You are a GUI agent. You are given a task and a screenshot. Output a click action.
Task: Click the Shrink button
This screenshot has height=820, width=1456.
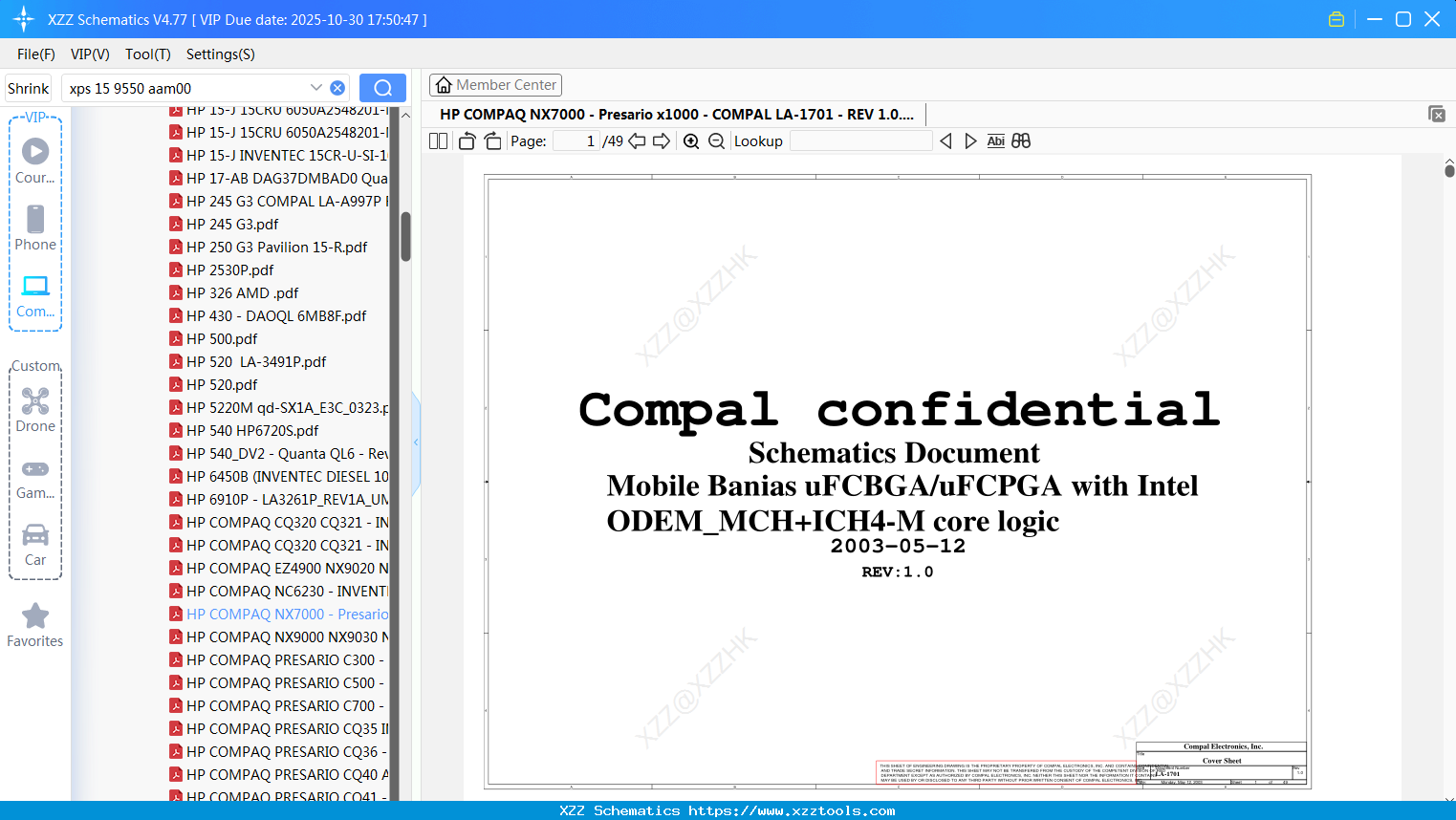[29, 88]
